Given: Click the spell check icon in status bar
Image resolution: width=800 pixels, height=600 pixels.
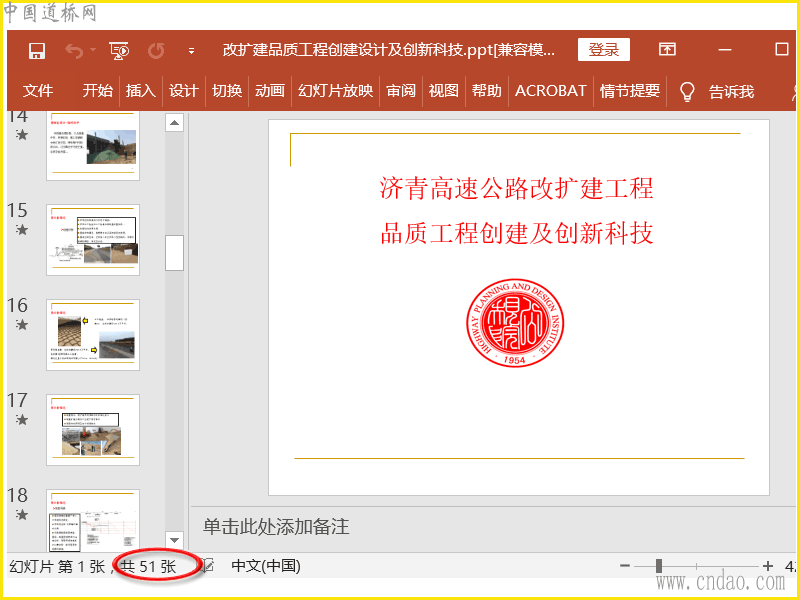Looking at the screenshot, I should pos(207,566).
